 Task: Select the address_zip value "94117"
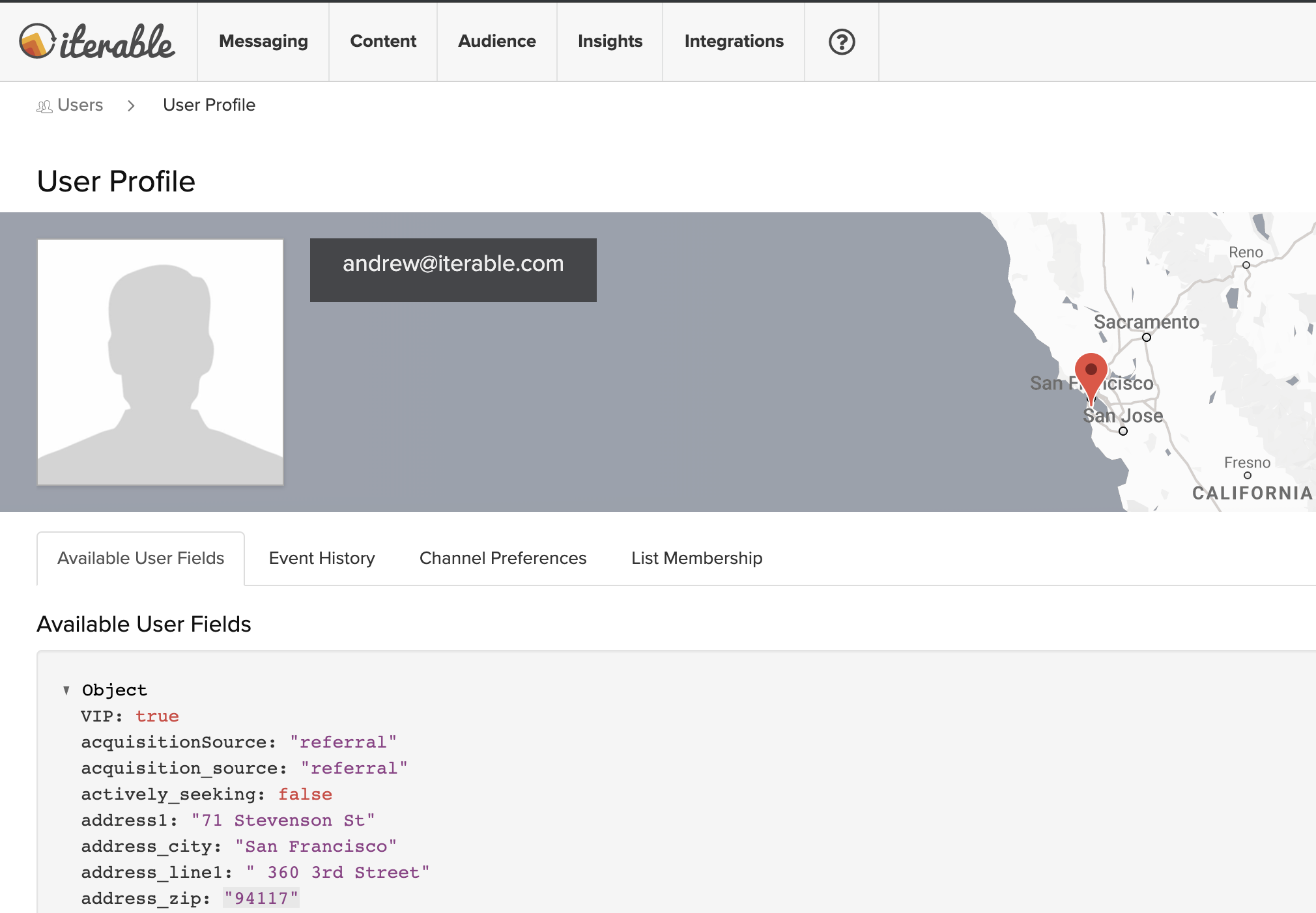pos(261,898)
